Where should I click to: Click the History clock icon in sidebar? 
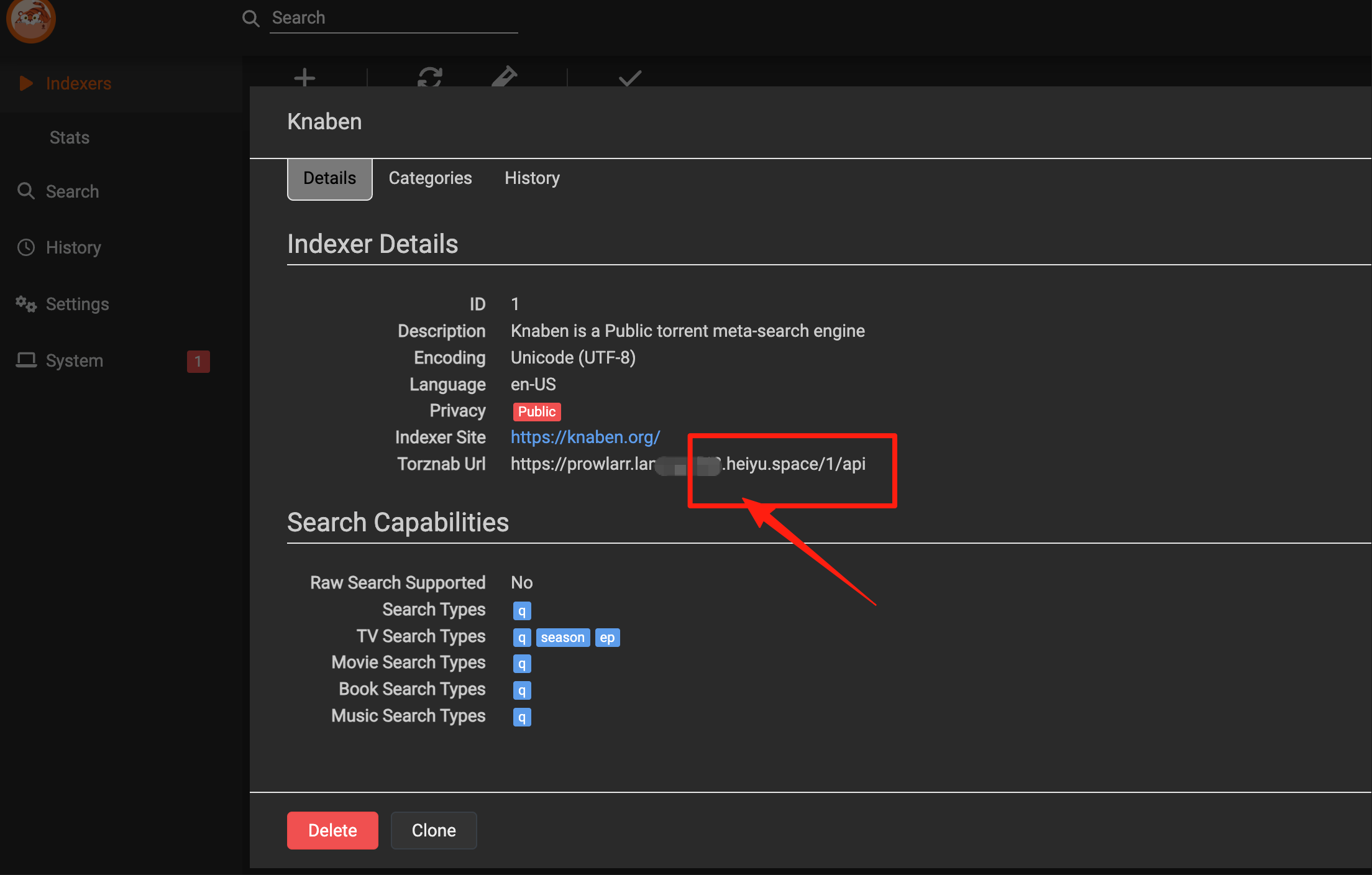pos(26,247)
